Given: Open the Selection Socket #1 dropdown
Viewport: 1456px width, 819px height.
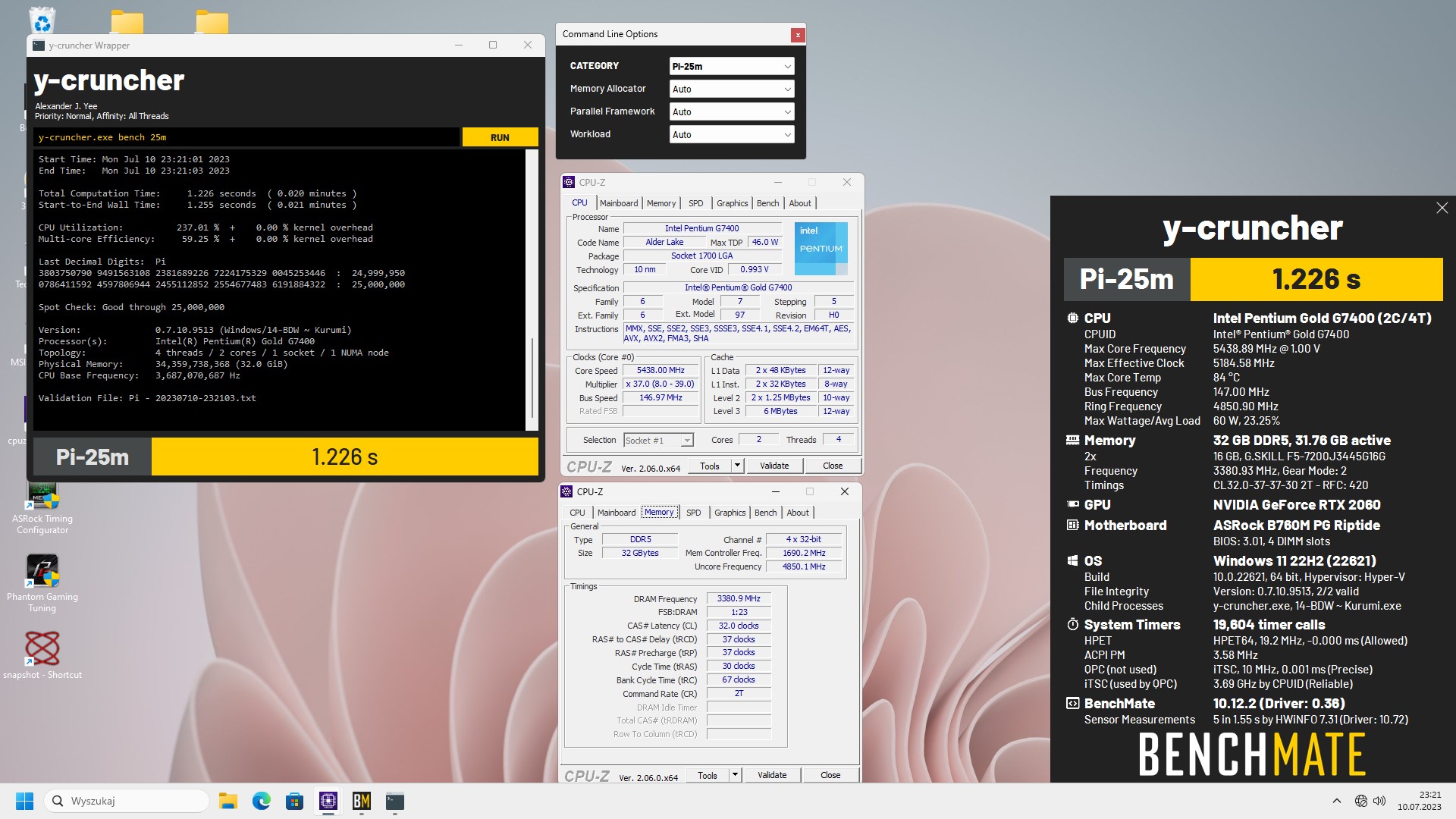Looking at the screenshot, I should (x=658, y=440).
